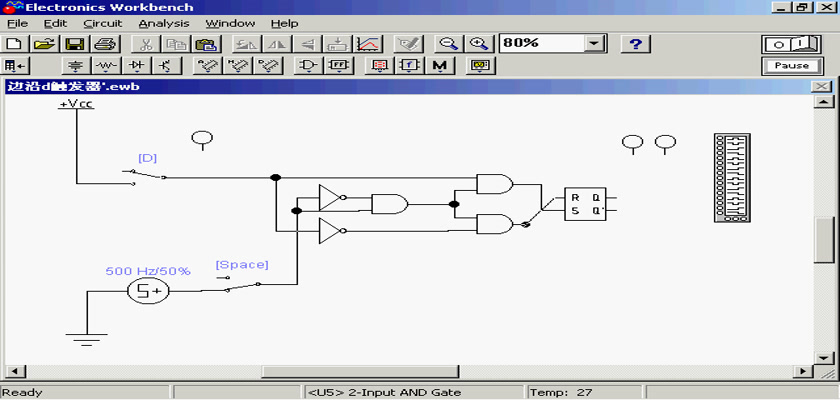Open the Window menu

230,24
